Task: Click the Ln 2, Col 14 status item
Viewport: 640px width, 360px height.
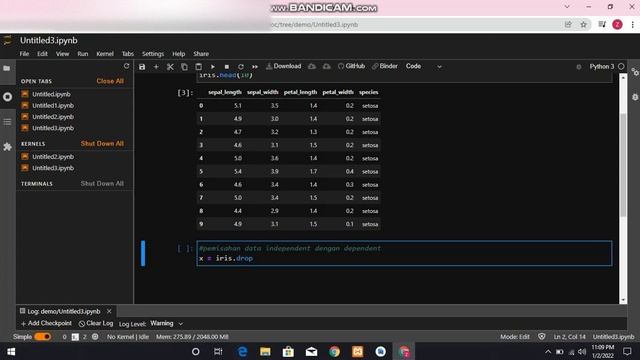Action: coord(569,337)
